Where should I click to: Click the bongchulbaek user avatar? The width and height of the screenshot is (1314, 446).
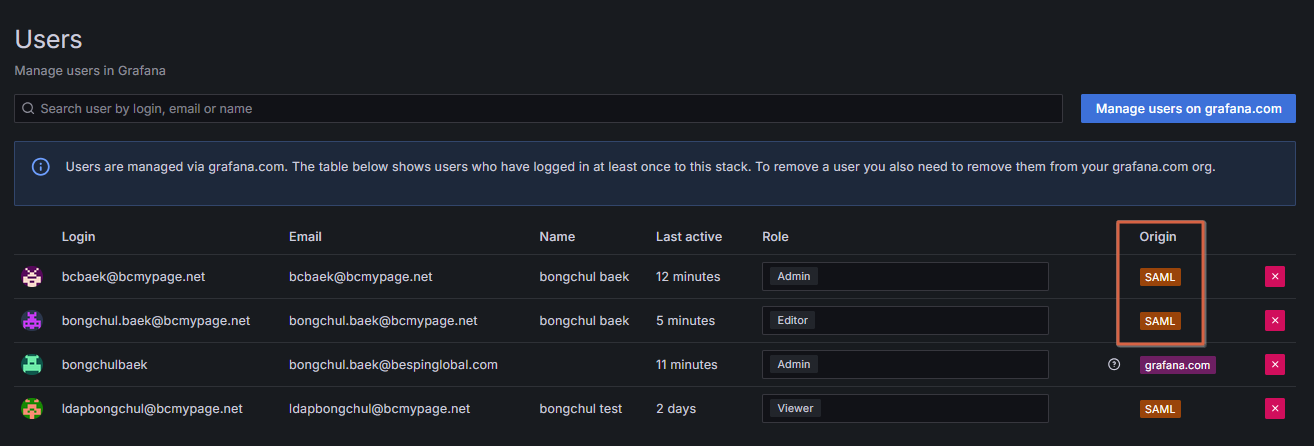tap(32, 365)
